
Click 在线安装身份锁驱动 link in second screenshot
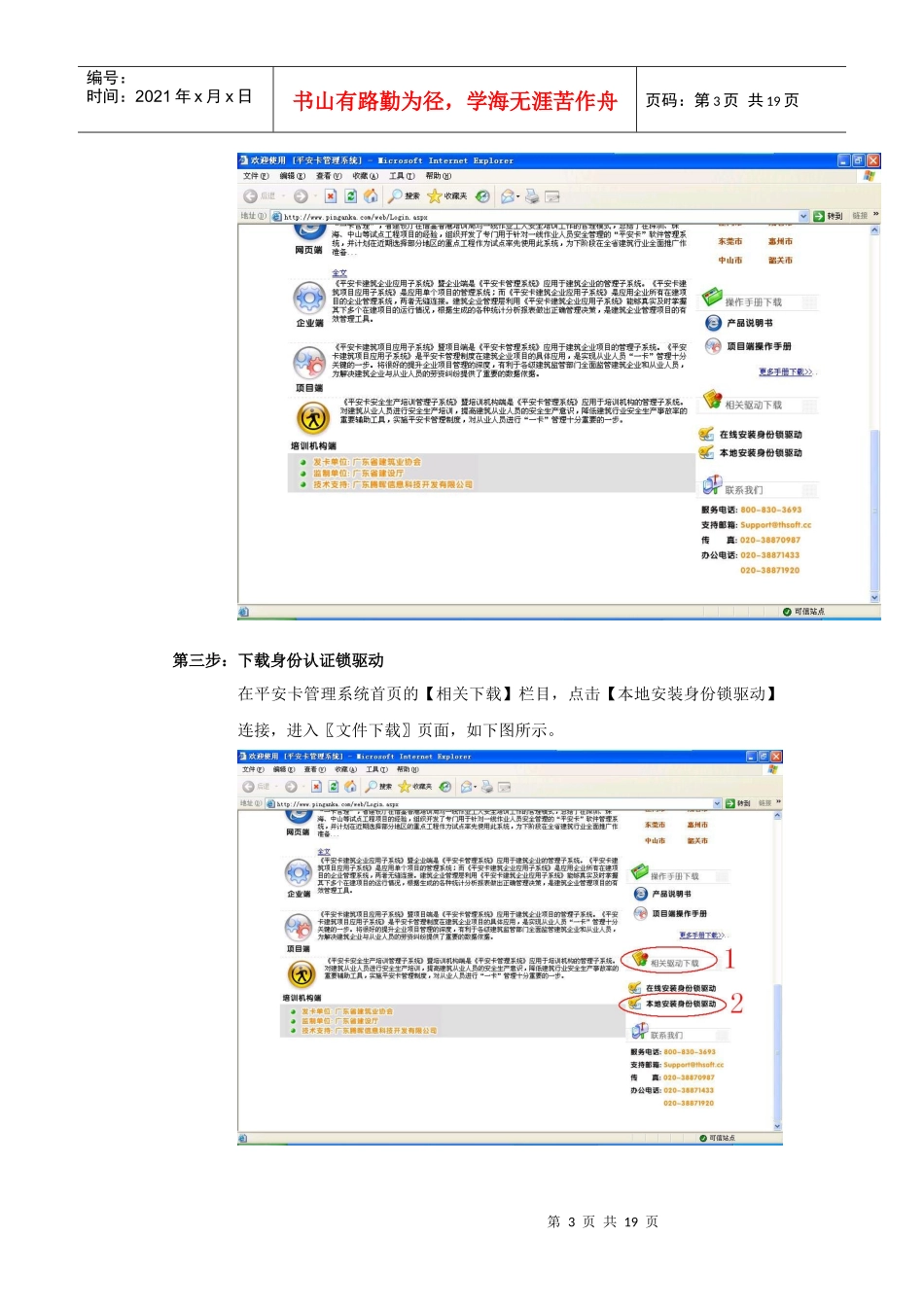681,988
